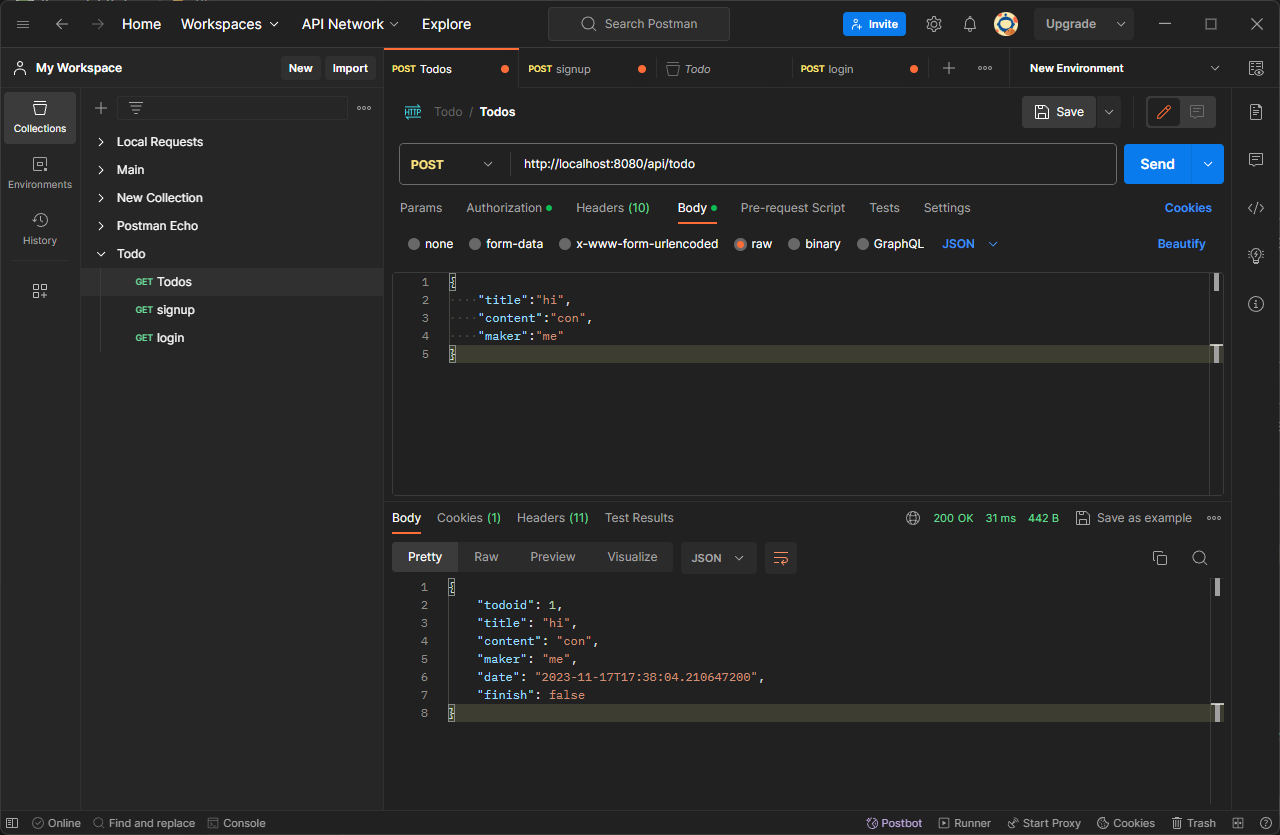Screen dimensions: 1280x835
Task: Click the Import button
Action: 350,68
